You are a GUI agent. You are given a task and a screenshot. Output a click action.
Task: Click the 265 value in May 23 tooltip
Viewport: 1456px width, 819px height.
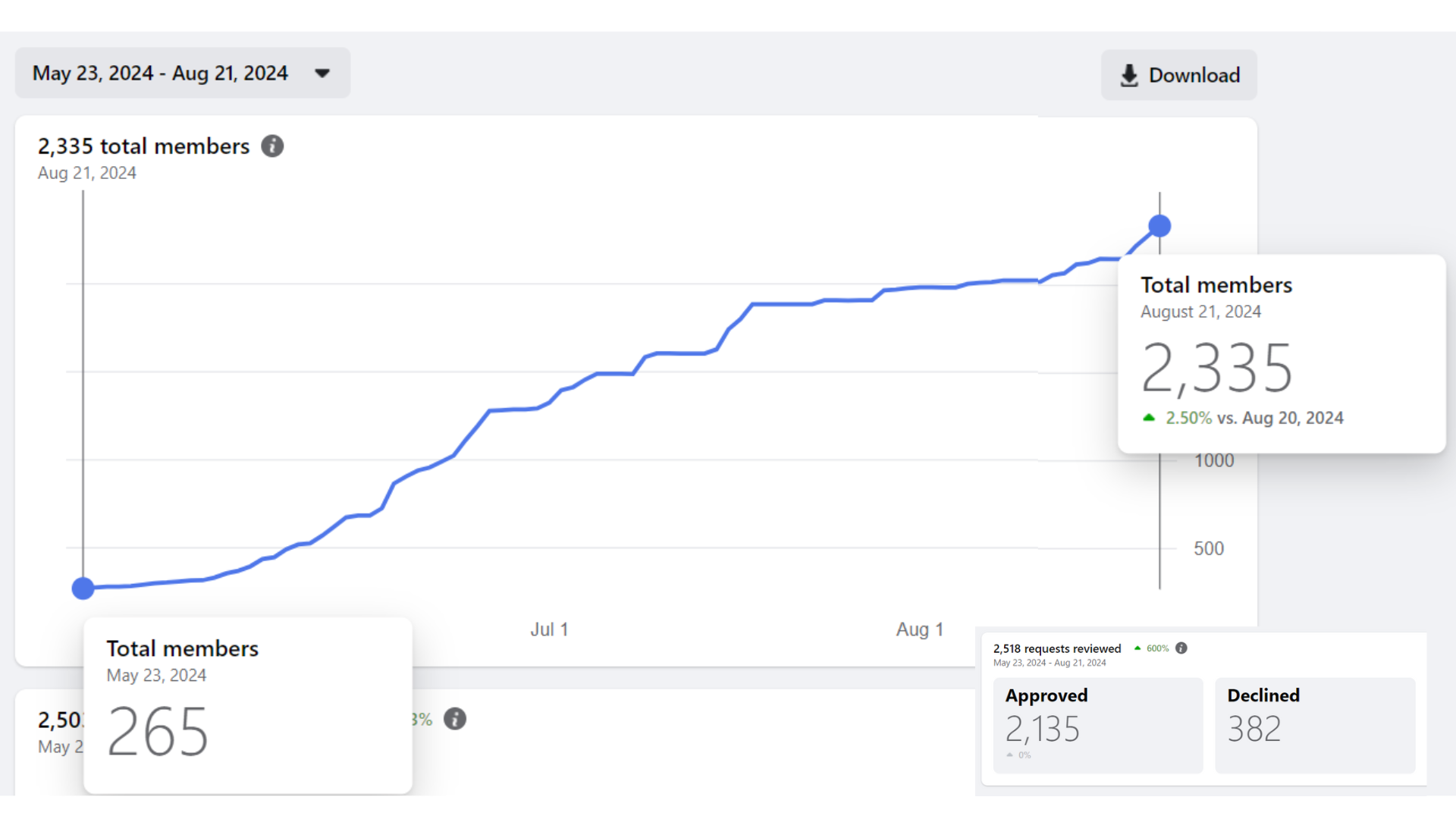[x=158, y=732]
